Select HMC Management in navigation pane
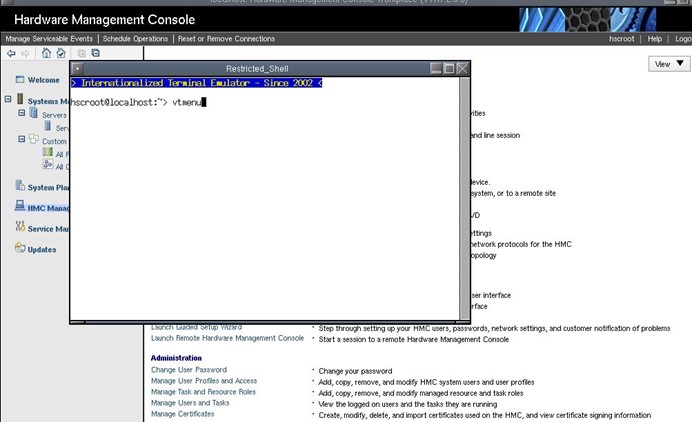This screenshot has width=692, height=422. [x=48, y=208]
